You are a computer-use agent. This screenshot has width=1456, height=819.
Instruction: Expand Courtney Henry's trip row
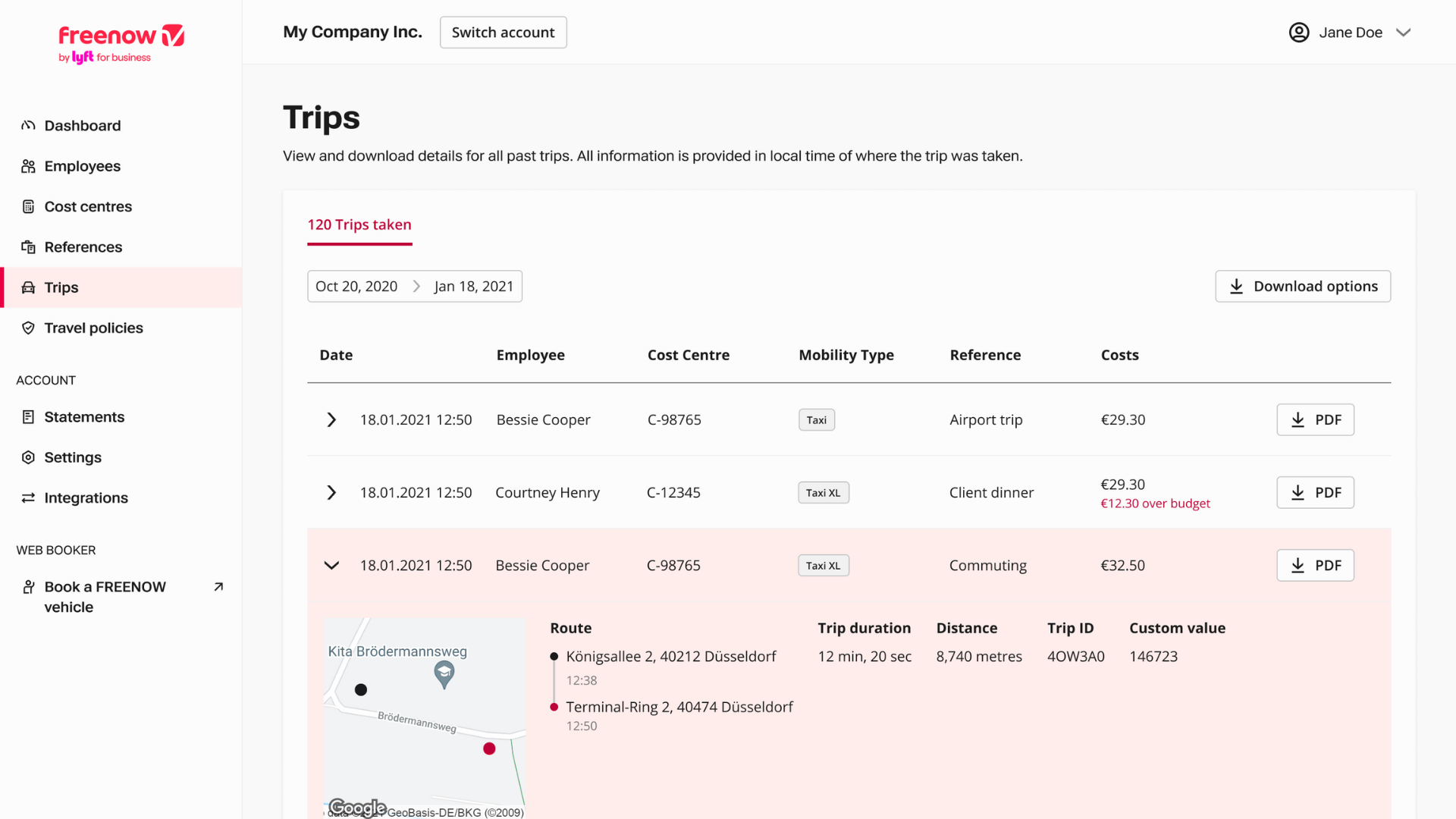coord(331,493)
